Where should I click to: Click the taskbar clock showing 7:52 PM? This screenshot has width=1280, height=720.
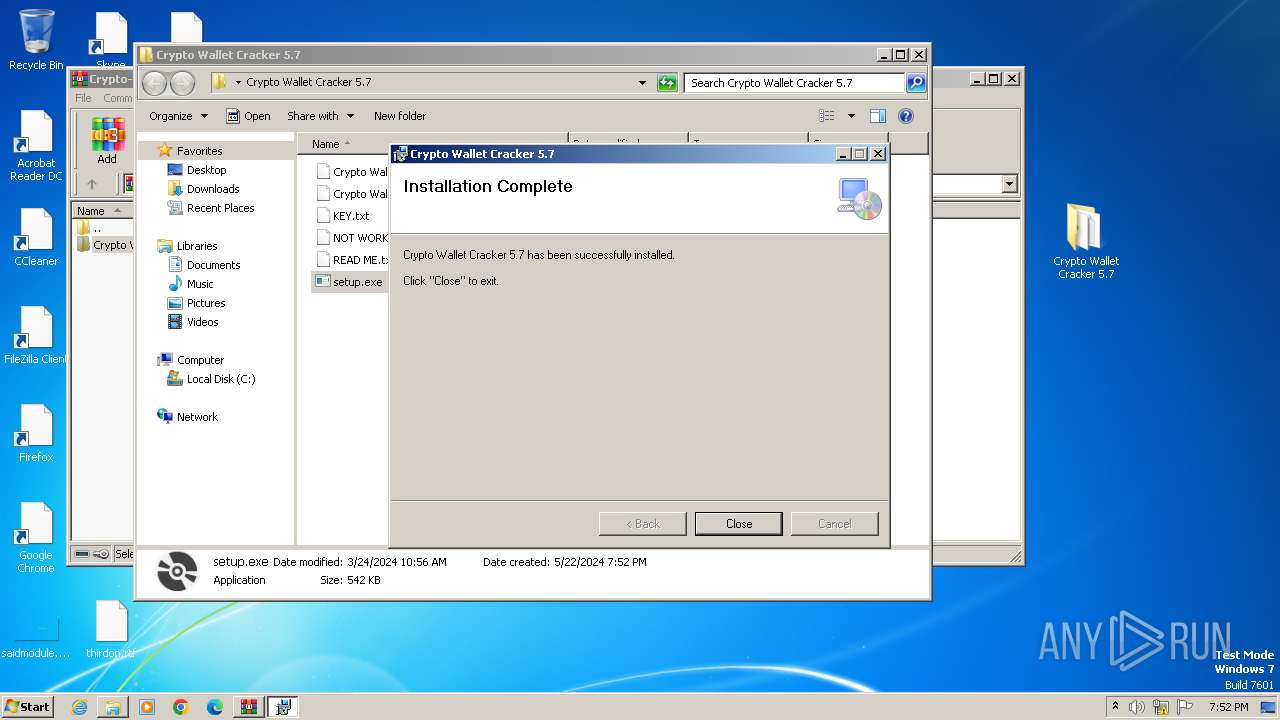coord(1228,707)
